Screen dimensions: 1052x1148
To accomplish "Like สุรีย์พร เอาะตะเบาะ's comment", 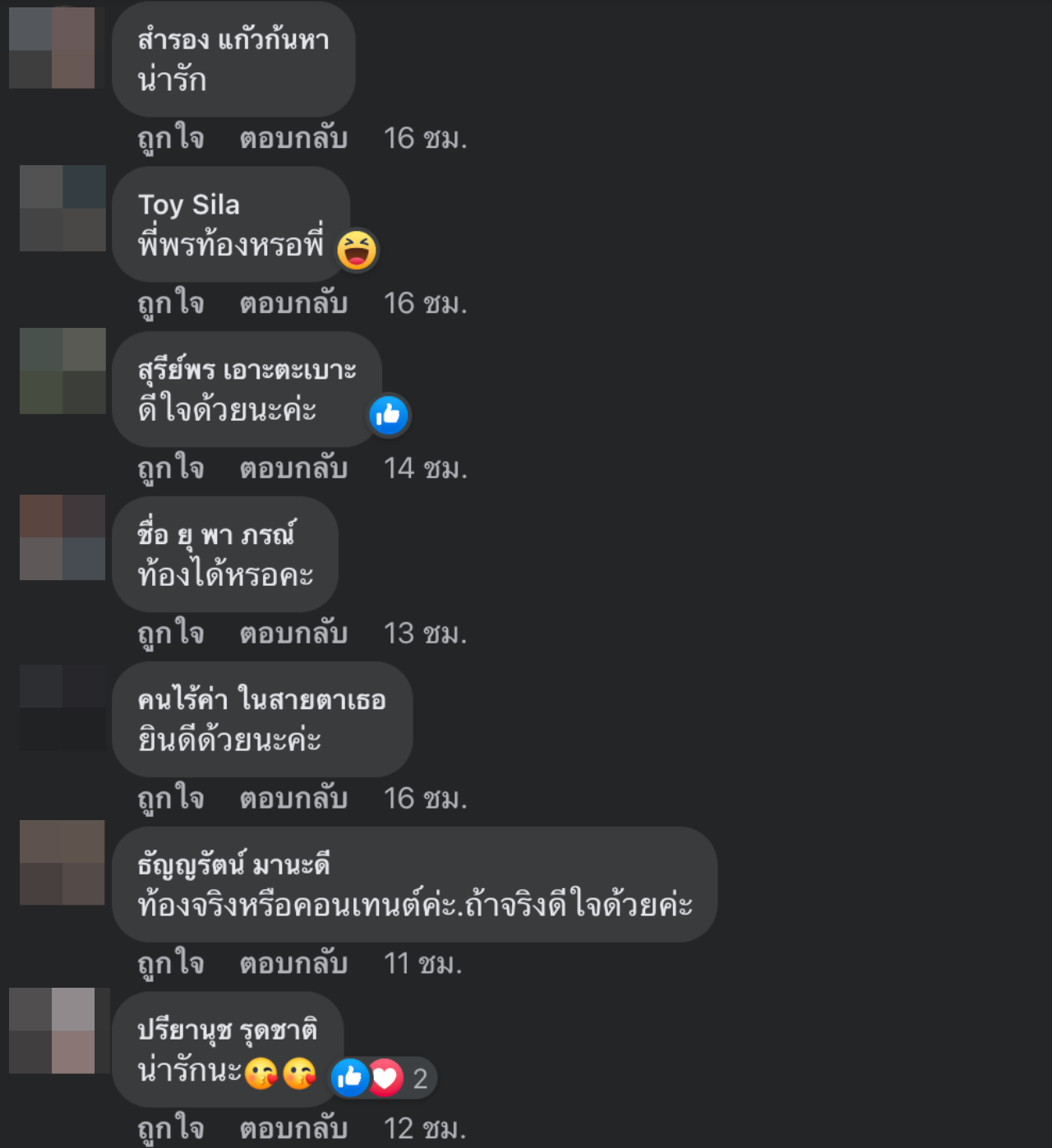I will [171, 468].
